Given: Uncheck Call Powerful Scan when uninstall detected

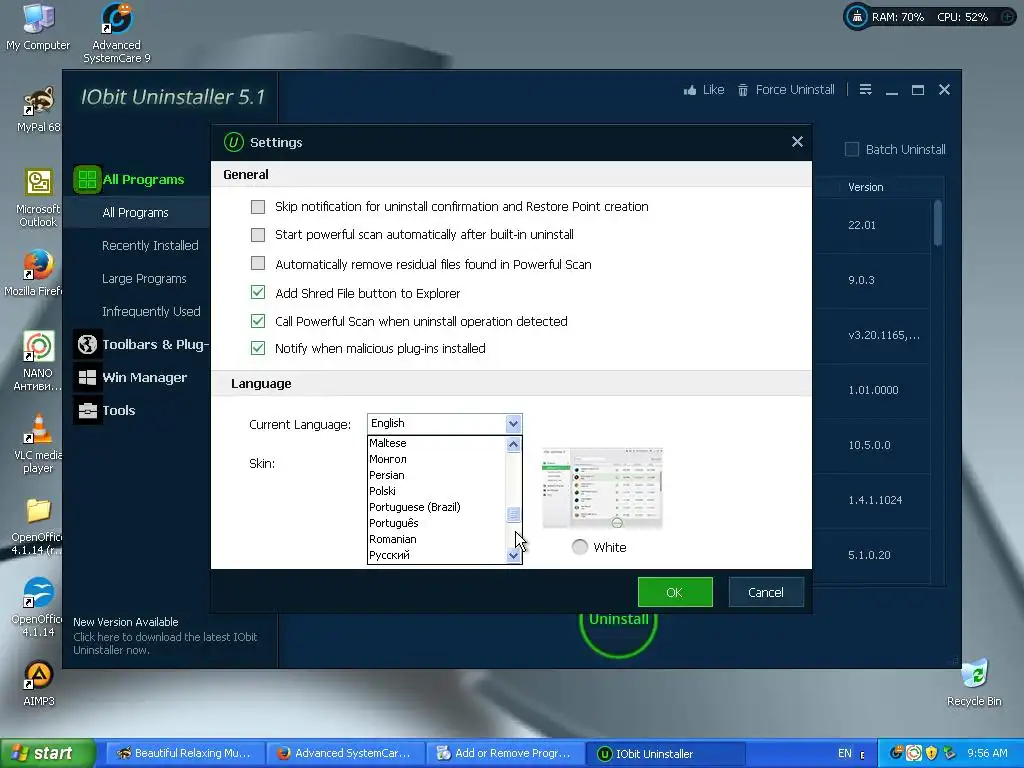Looking at the screenshot, I should [258, 321].
